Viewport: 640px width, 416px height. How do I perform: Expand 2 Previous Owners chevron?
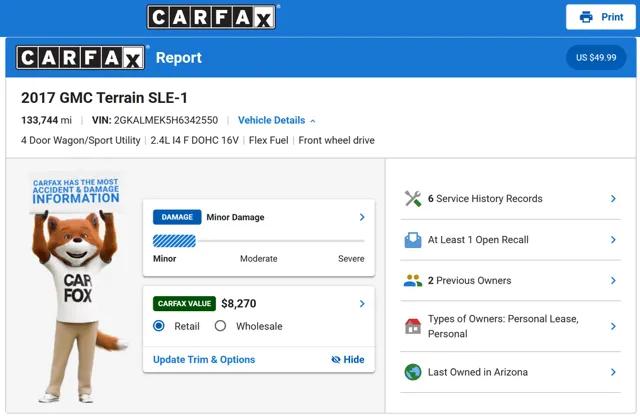point(613,281)
